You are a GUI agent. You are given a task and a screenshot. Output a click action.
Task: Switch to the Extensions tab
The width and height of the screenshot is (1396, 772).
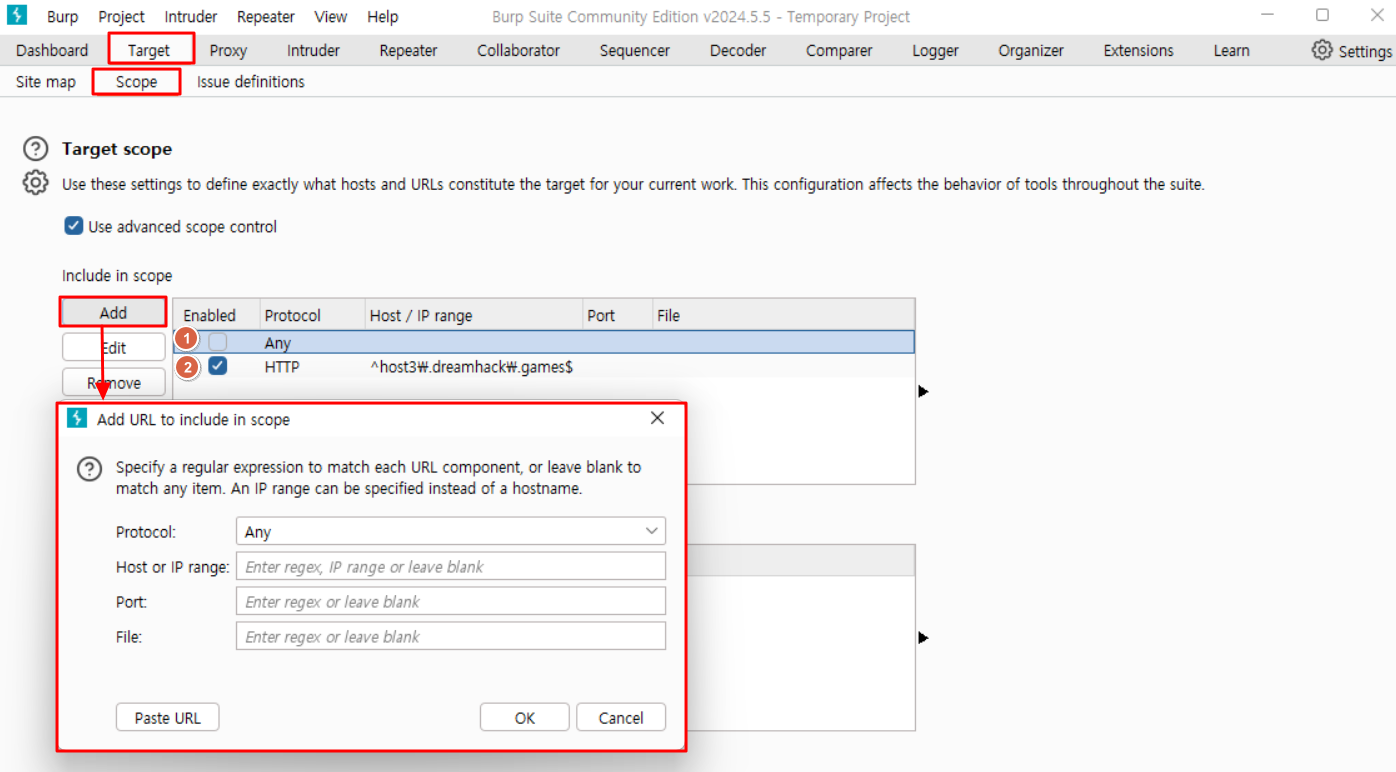(1138, 50)
